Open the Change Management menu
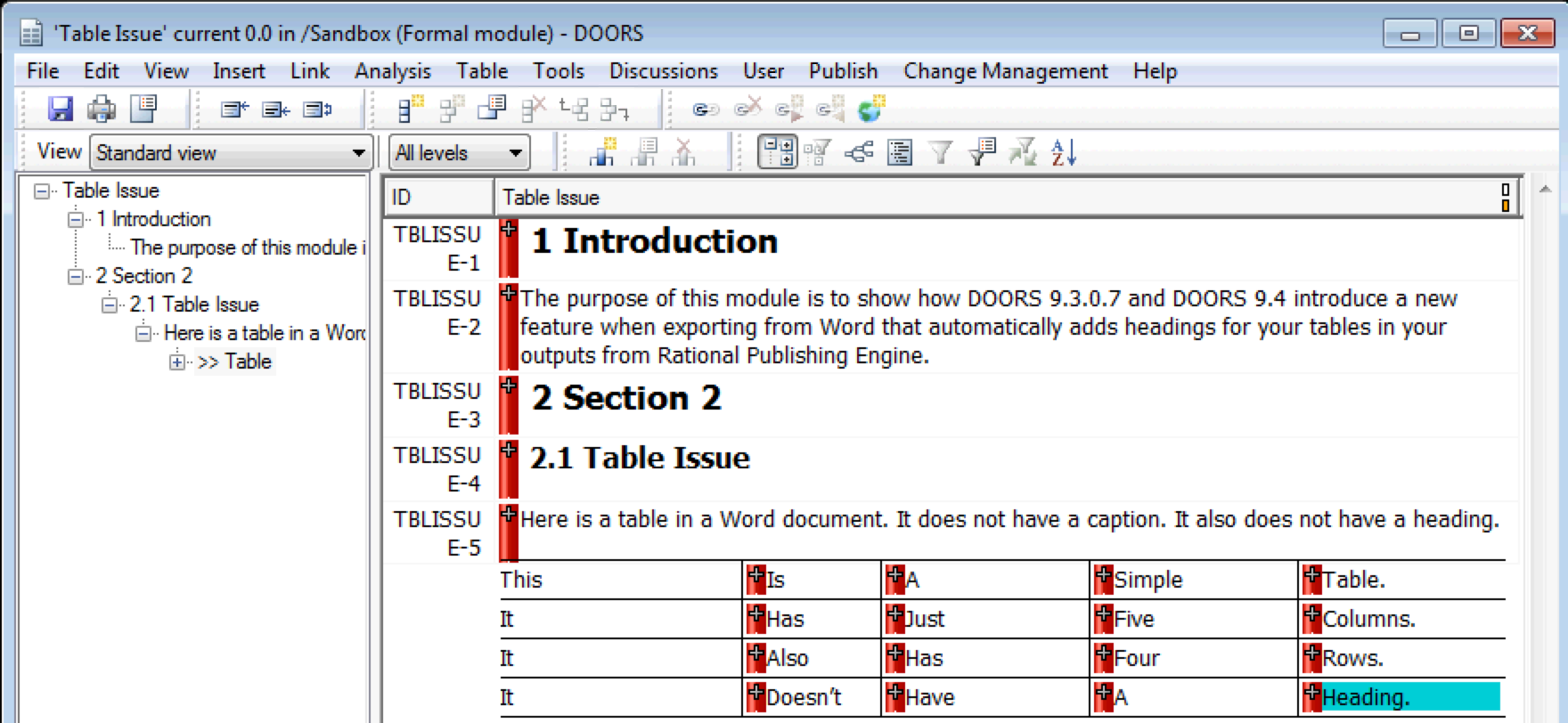1568x723 pixels. [1006, 71]
